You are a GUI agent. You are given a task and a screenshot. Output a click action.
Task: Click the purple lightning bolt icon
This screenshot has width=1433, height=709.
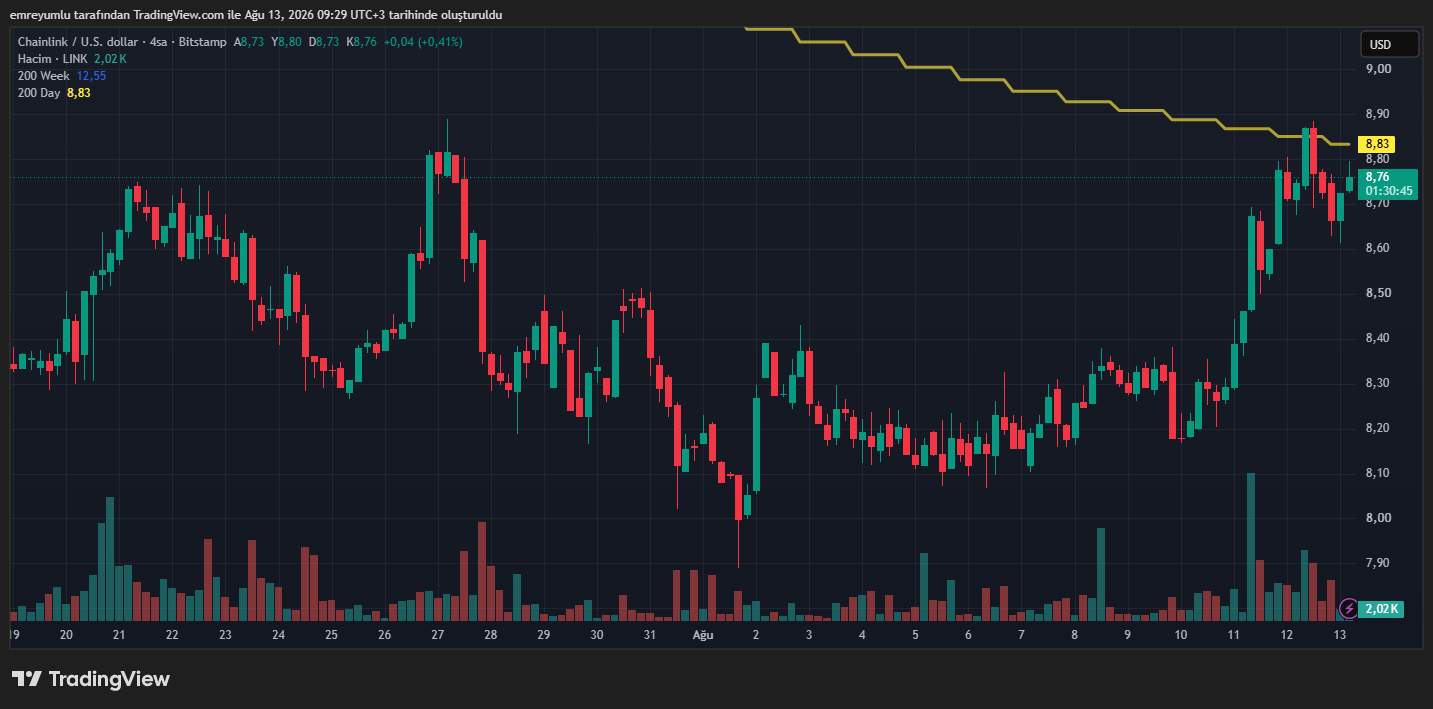[1349, 608]
